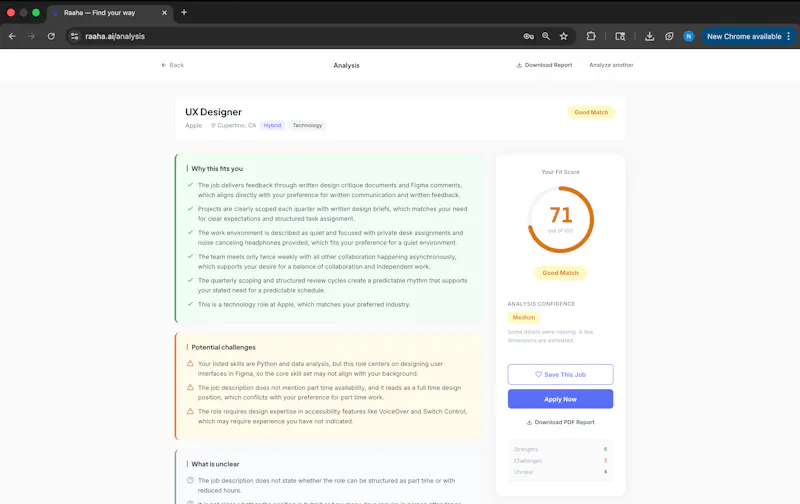
Task: Click checkmark beside 'work environment is described'
Action: pos(190,233)
